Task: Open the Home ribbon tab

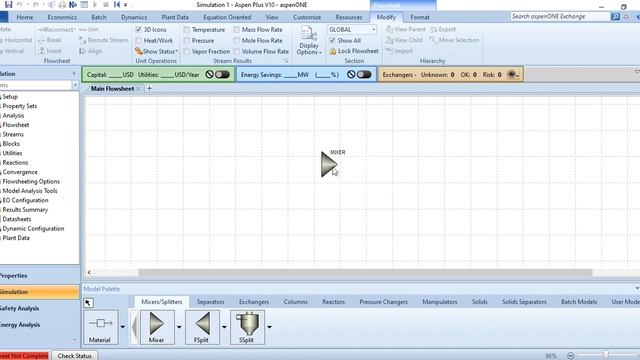Action: (25, 17)
